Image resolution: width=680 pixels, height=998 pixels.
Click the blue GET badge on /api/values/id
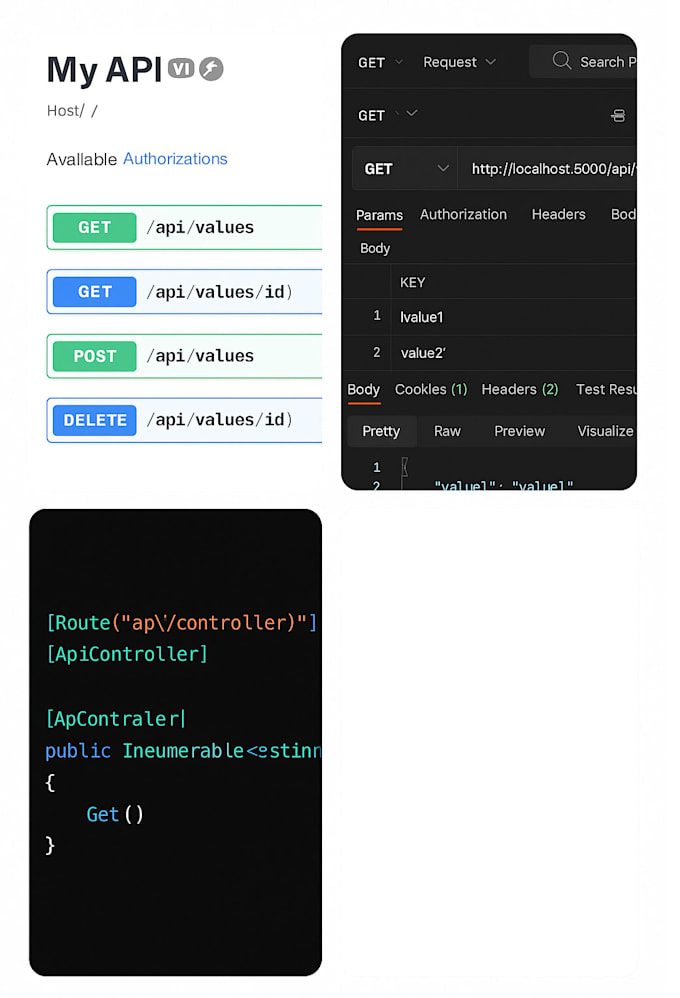point(93,291)
